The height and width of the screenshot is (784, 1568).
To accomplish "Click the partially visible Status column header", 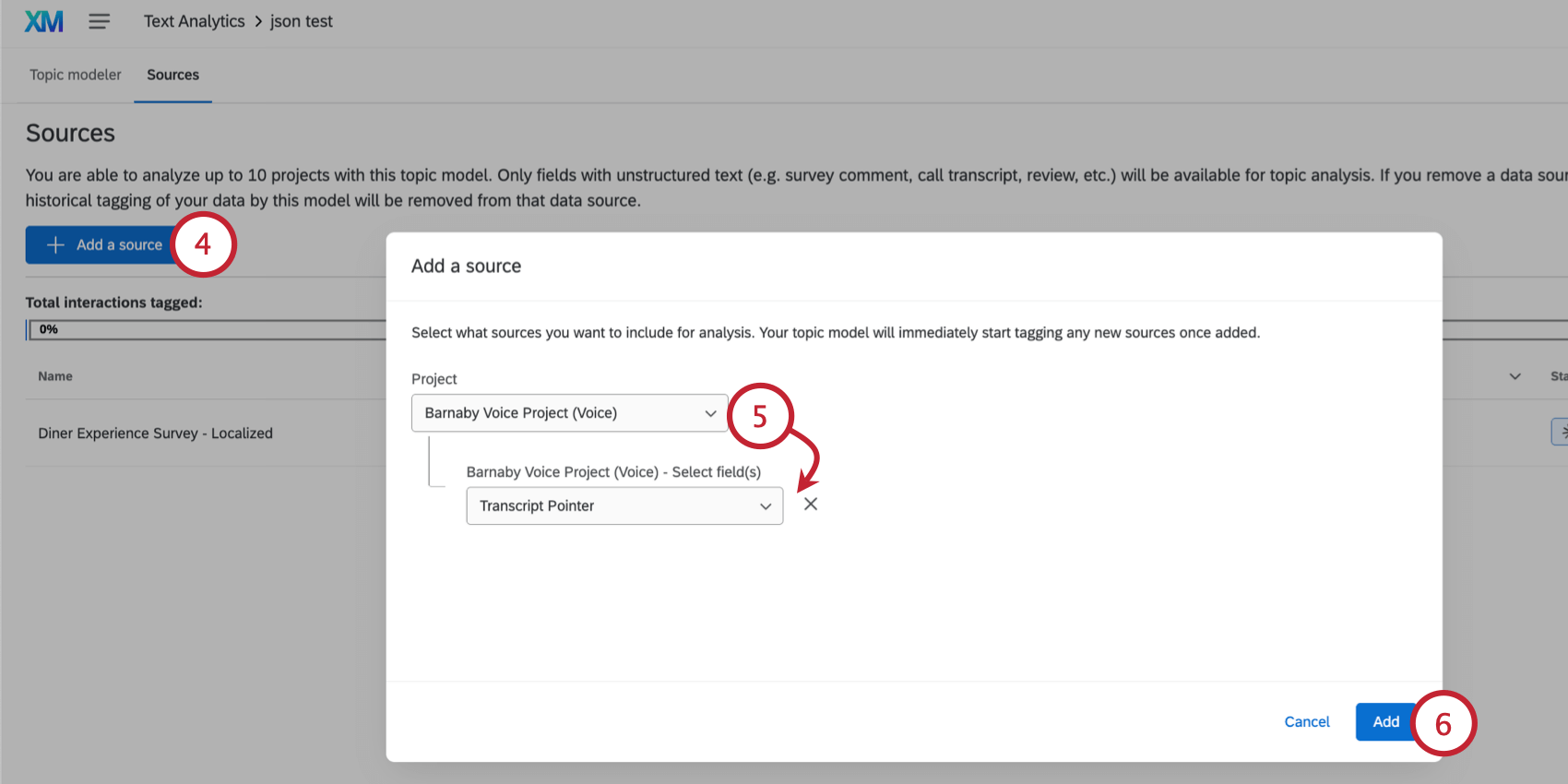I will 1558,376.
